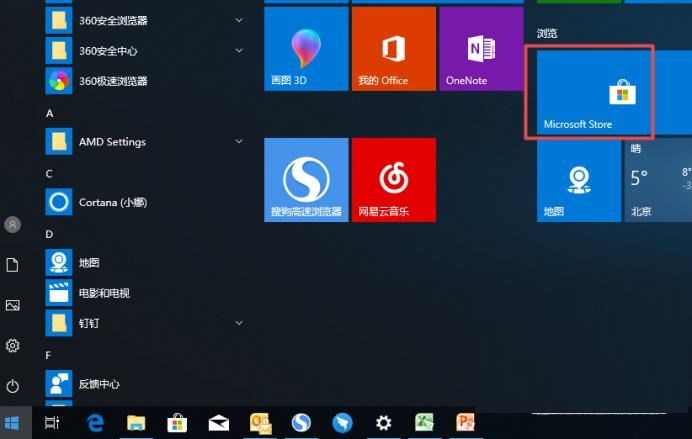Open the OneNote tile
Viewport: 692px width, 439px height.
tap(479, 49)
